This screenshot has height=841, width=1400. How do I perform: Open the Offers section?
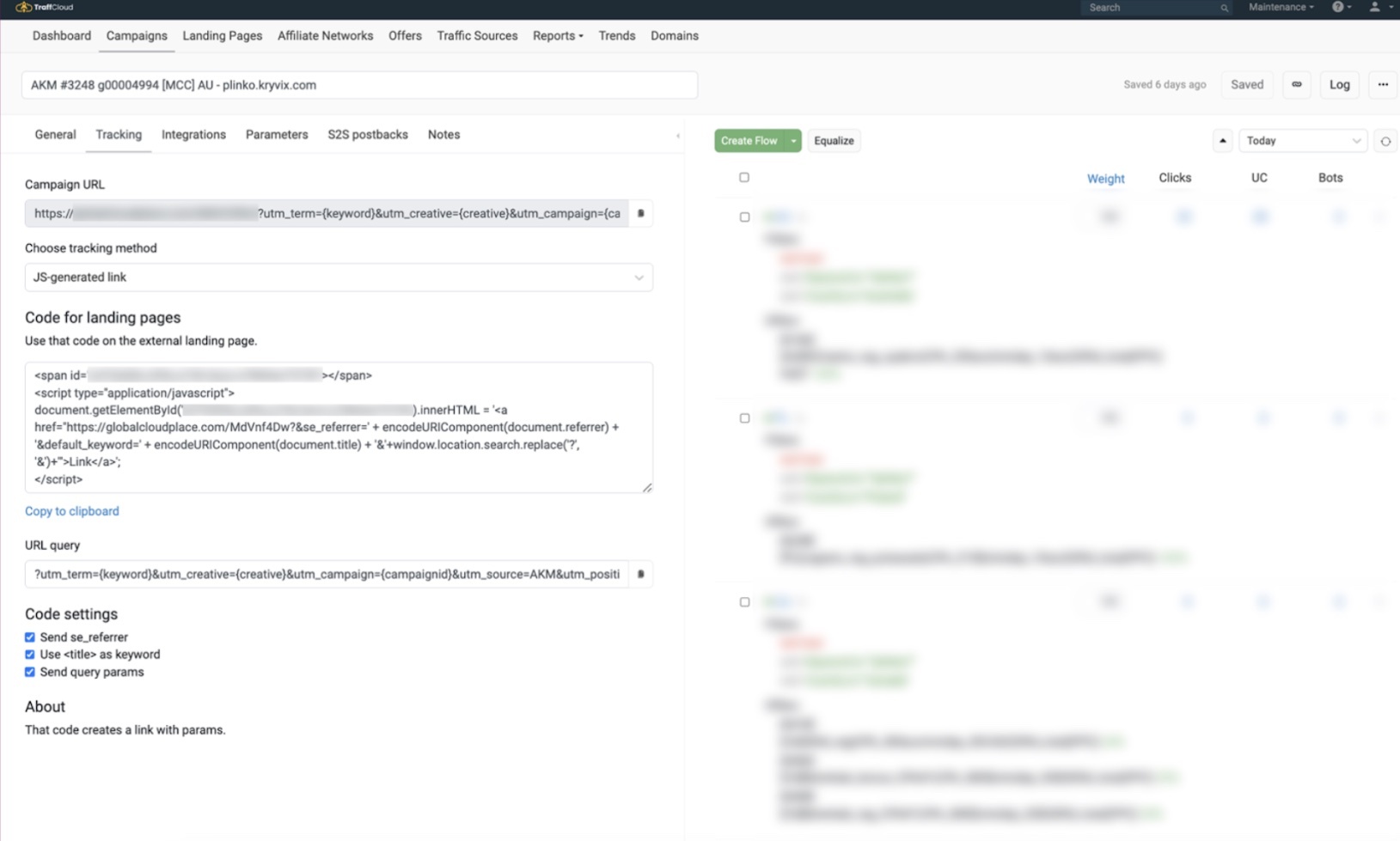click(x=405, y=36)
